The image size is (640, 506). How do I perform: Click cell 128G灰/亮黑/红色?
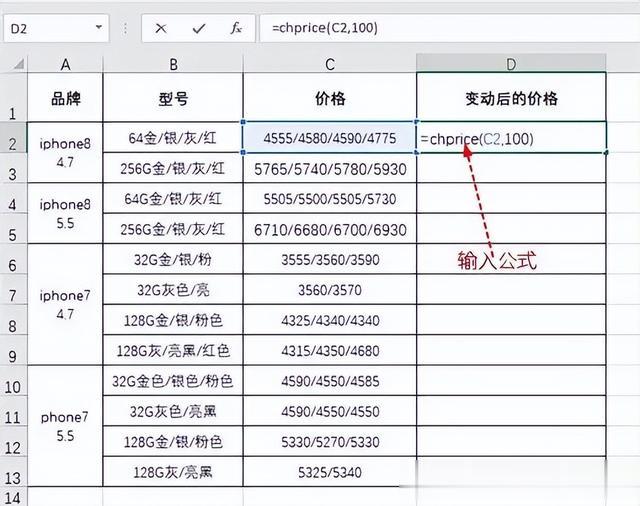coord(173,351)
